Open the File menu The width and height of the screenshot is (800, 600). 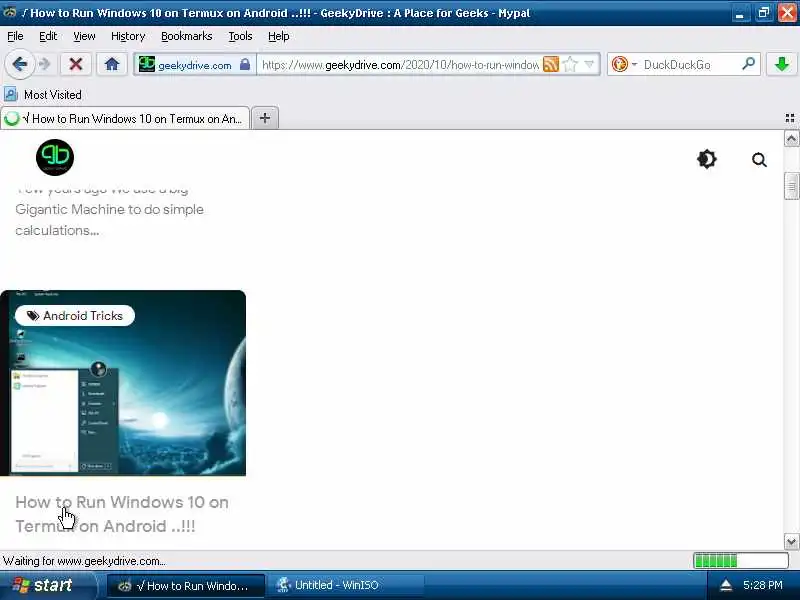tap(15, 36)
